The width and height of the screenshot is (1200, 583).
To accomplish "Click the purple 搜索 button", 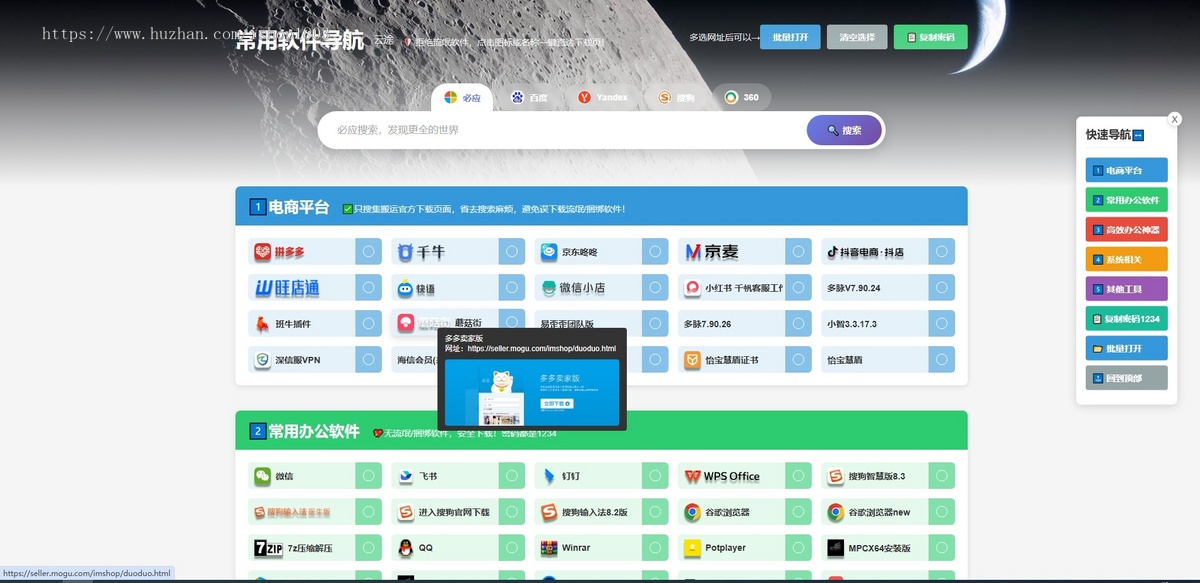I will tap(844, 130).
